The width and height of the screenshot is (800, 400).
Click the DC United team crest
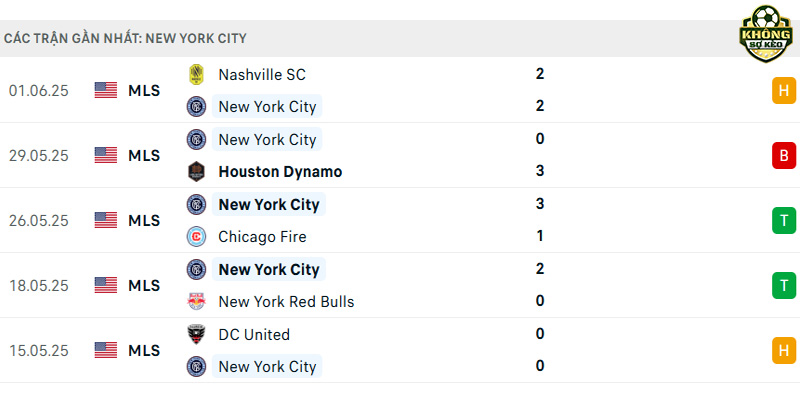[196, 334]
